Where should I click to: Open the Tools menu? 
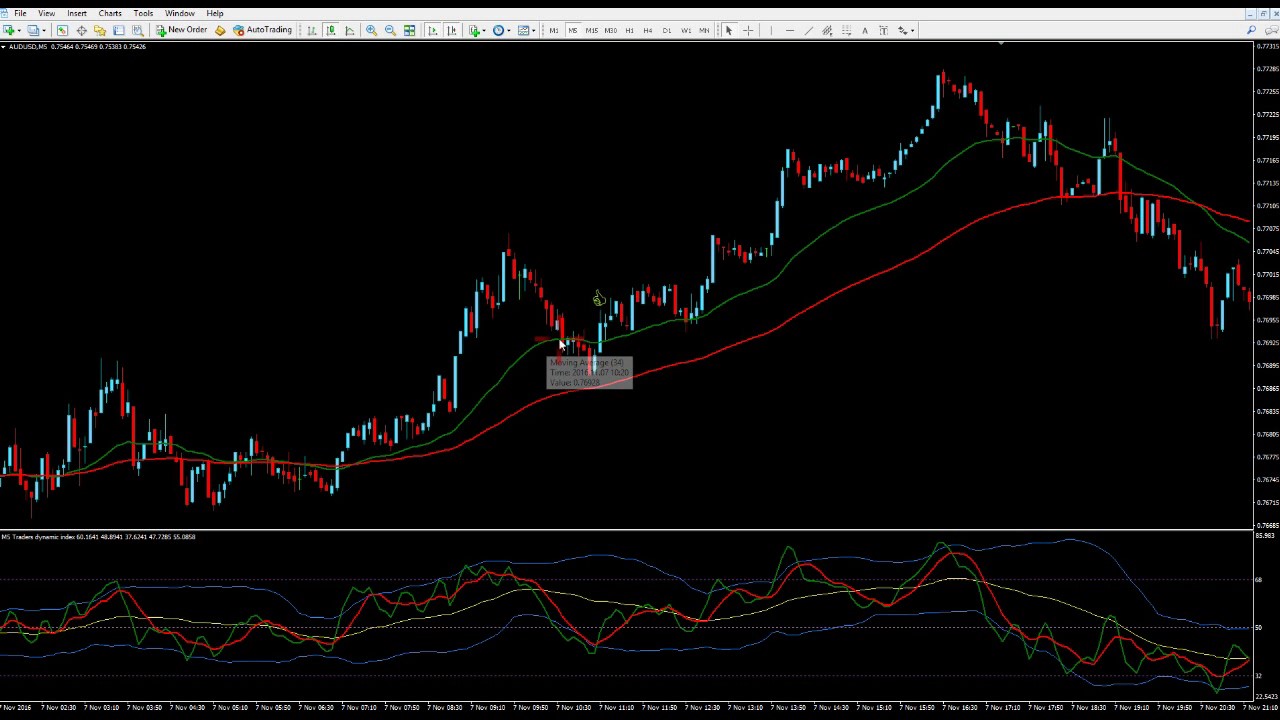[143, 13]
